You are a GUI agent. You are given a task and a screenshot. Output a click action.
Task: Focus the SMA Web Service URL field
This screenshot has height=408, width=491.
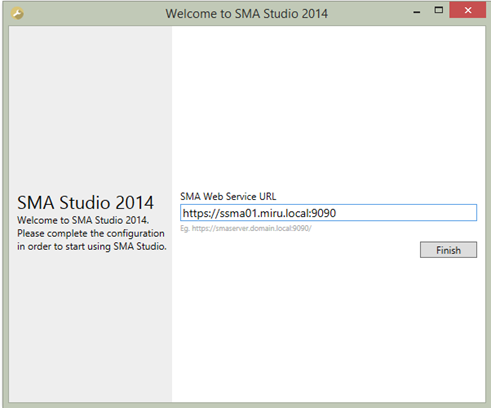tap(328, 213)
